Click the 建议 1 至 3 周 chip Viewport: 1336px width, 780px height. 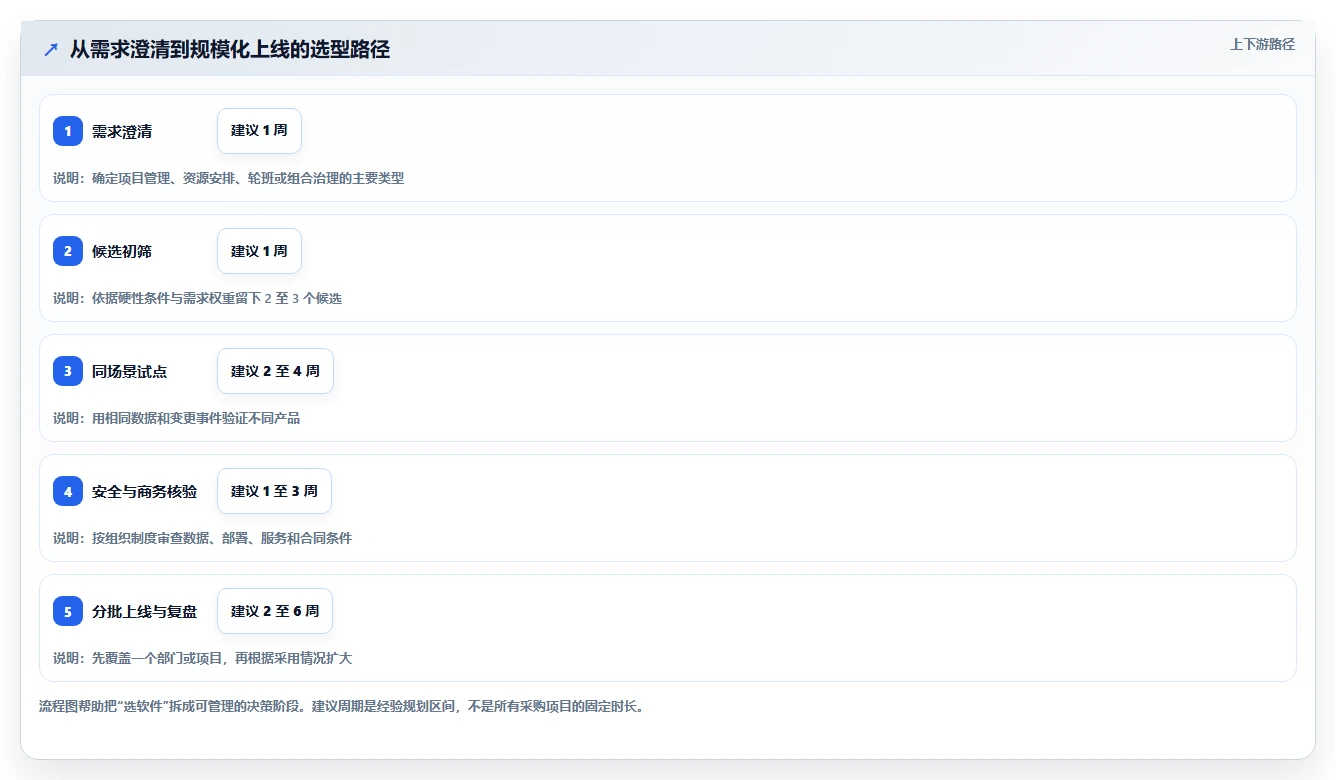click(x=274, y=491)
